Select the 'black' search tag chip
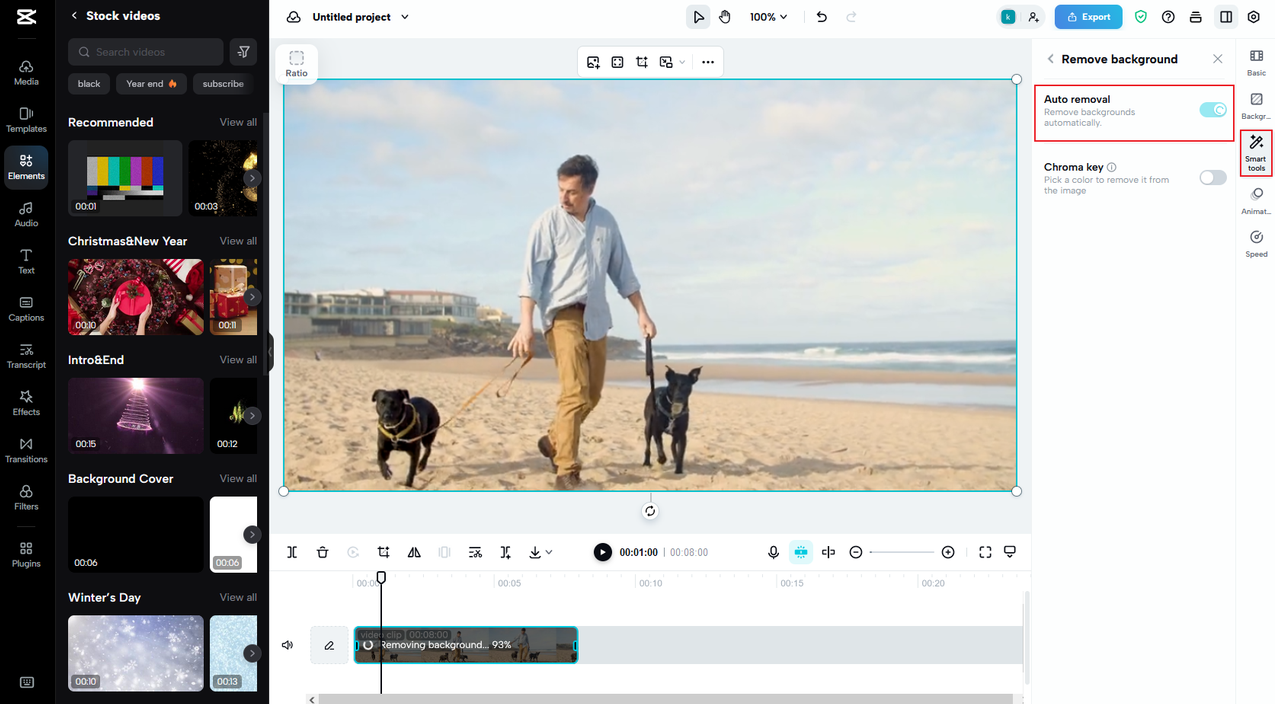 click(89, 84)
